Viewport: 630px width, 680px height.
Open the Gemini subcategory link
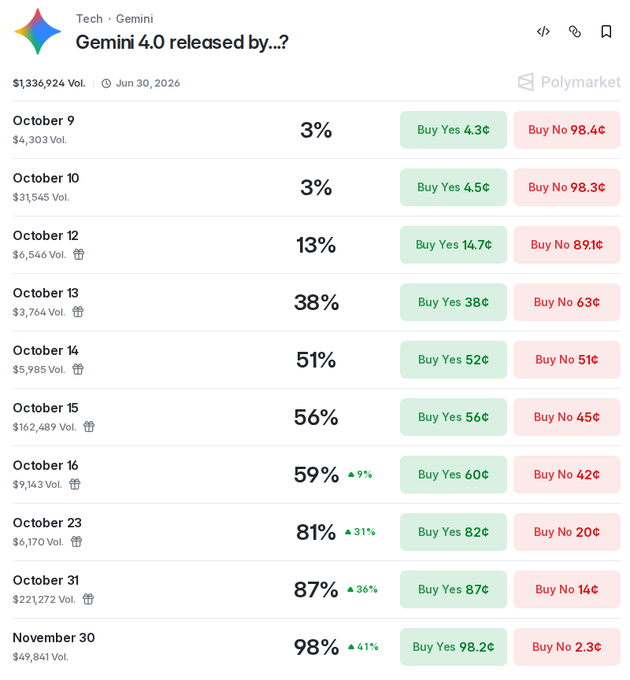134,19
